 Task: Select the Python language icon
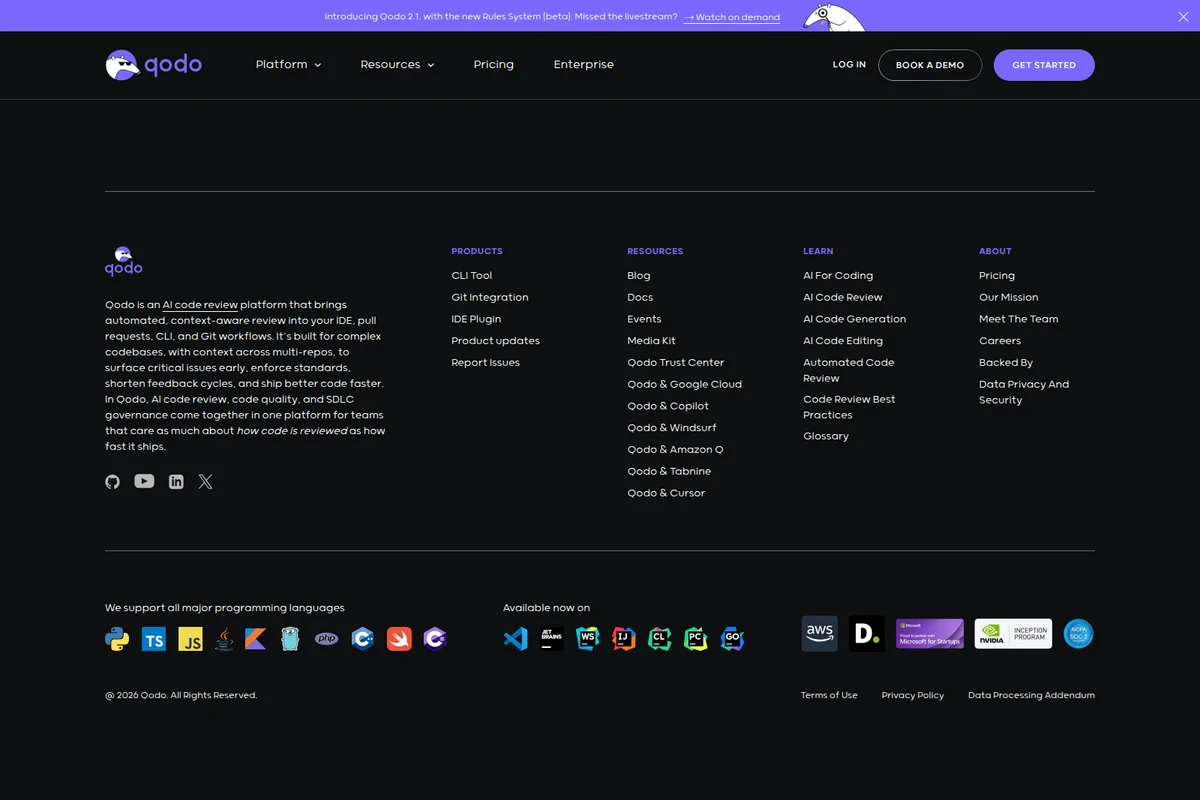tap(118, 638)
